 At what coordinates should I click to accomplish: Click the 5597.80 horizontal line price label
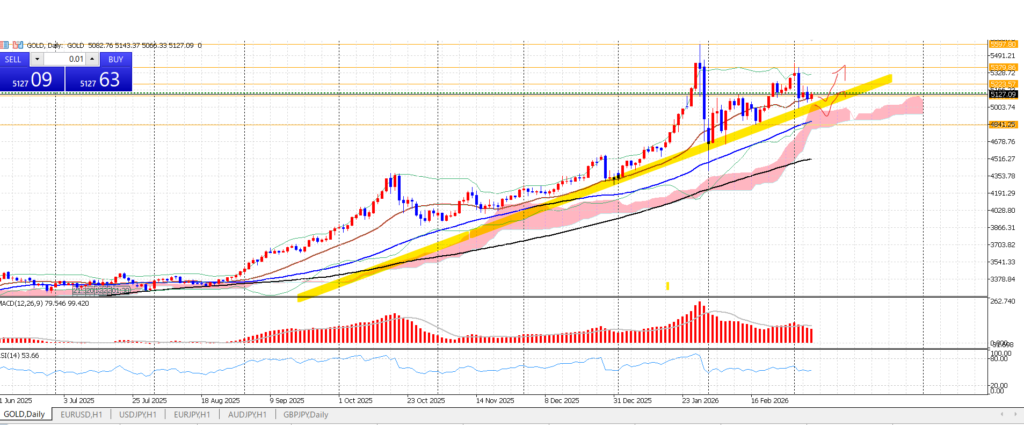pos(1003,44)
